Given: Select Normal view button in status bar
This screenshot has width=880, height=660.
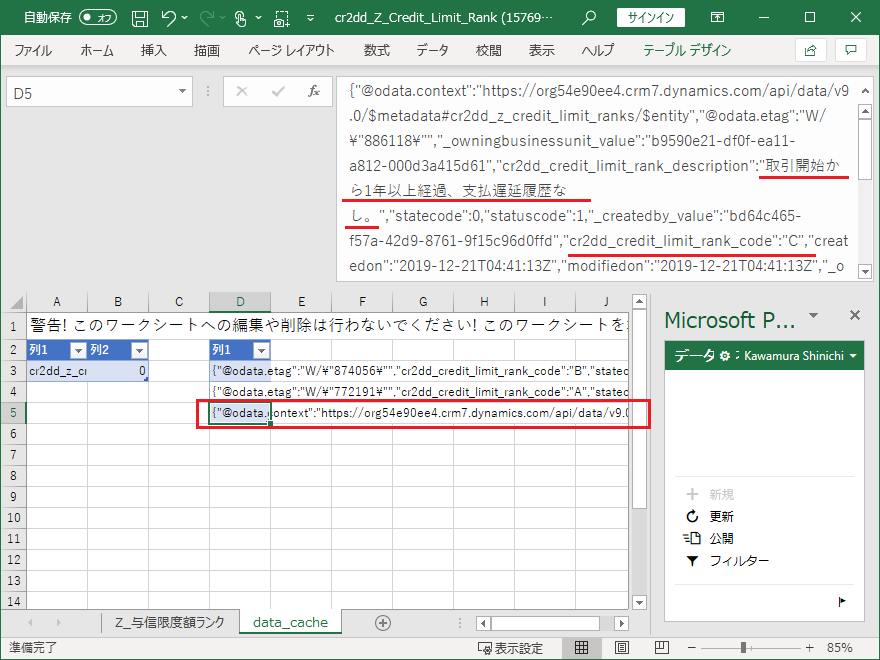Looking at the screenshot, I should [x=581, y=648].
